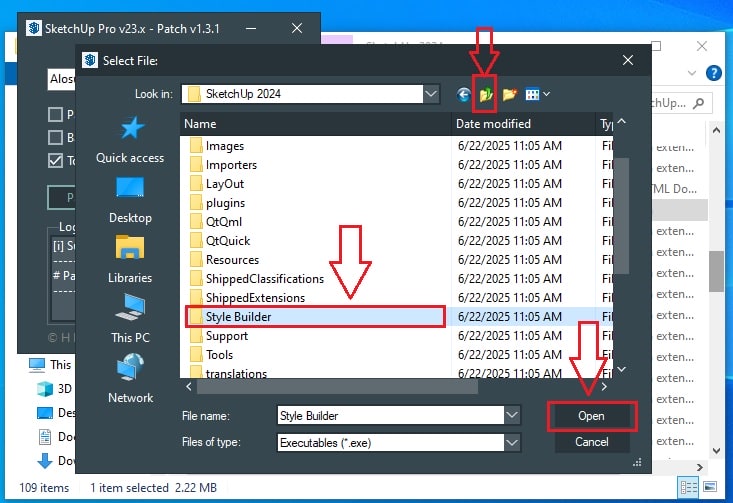Click the file list horizontal scrollbar
The width and height of the screenshot is (733, 503).
tap(337, 387)
